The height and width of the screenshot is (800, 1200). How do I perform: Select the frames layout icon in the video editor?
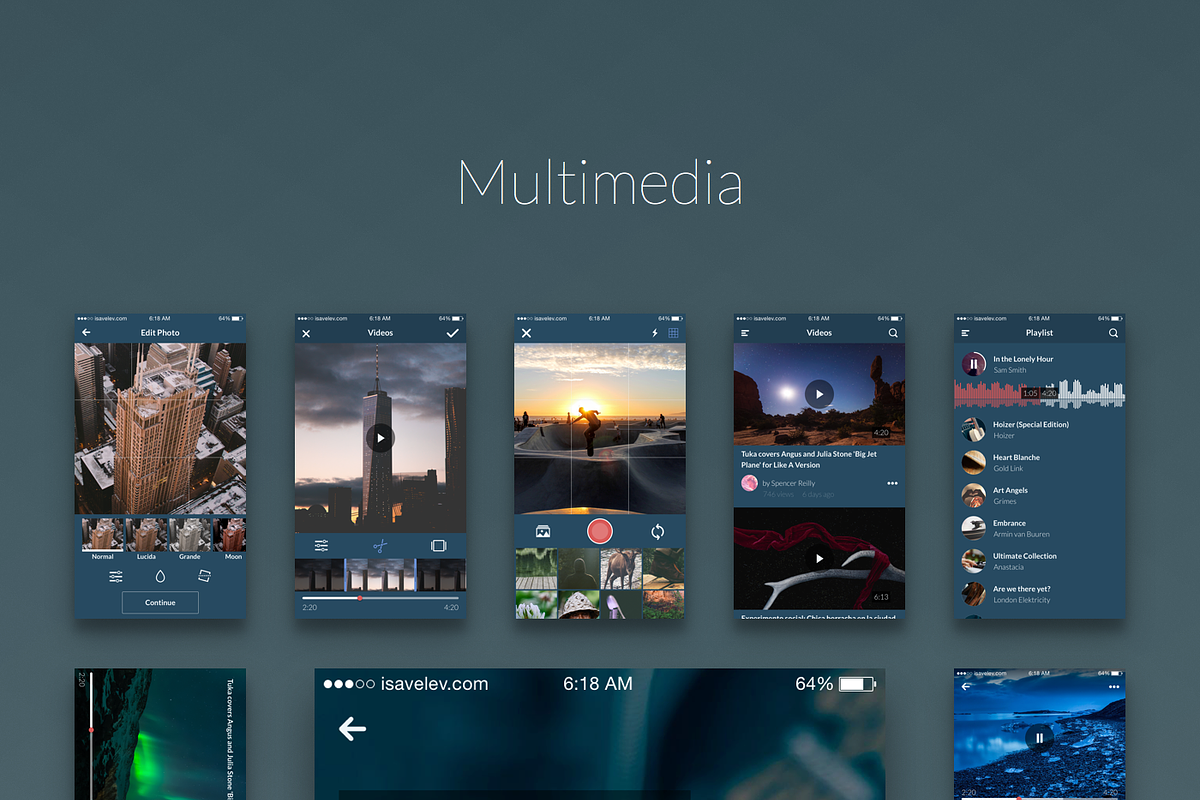click(x=438, y=546)
